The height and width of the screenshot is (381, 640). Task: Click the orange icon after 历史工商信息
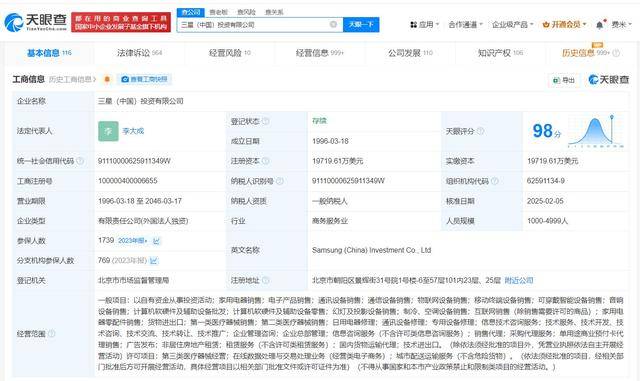click(x=107, y=79)
